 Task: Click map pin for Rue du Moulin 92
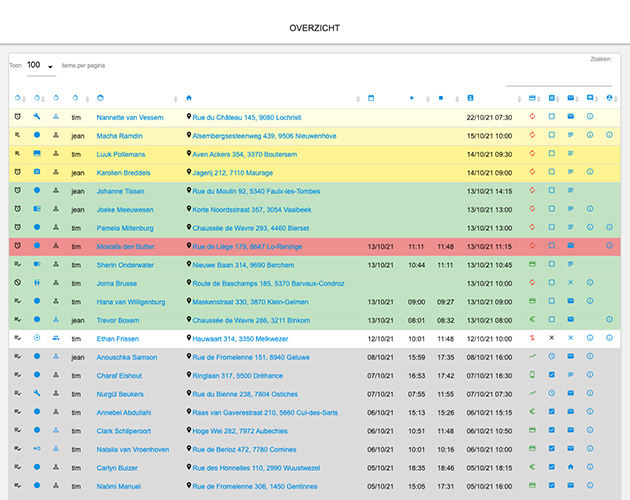[189, 190]
